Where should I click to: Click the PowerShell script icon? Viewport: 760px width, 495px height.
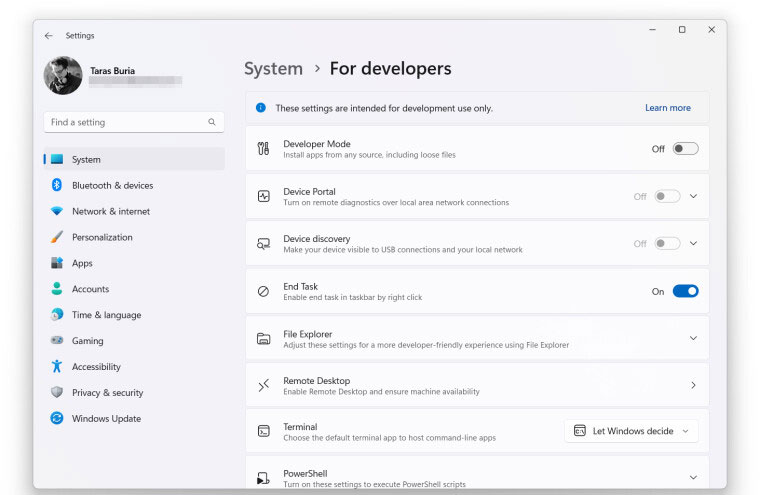pos(263,479)
